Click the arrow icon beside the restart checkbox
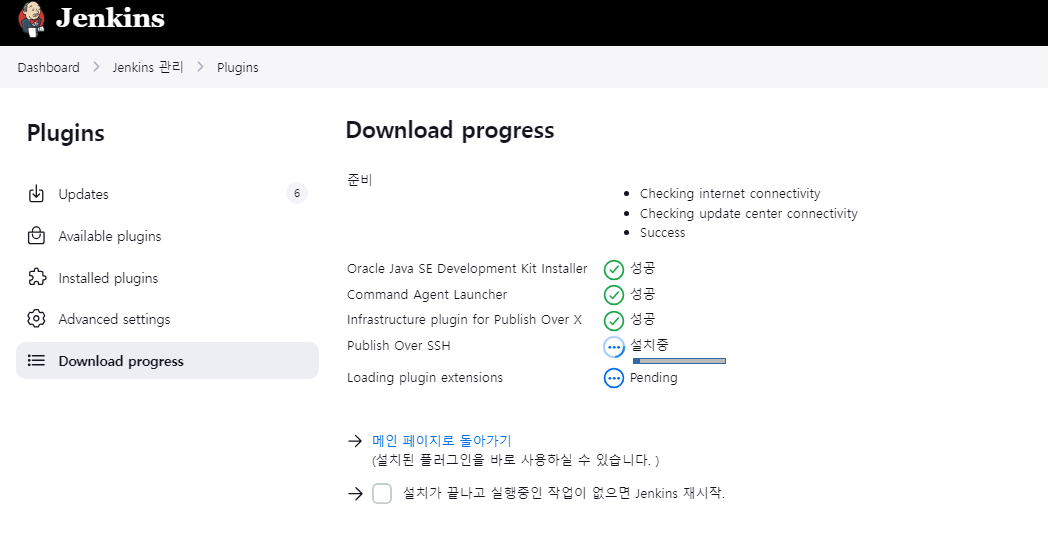Image resolution: width=1048 pixels, height=535 pixels. pos(355,494)
